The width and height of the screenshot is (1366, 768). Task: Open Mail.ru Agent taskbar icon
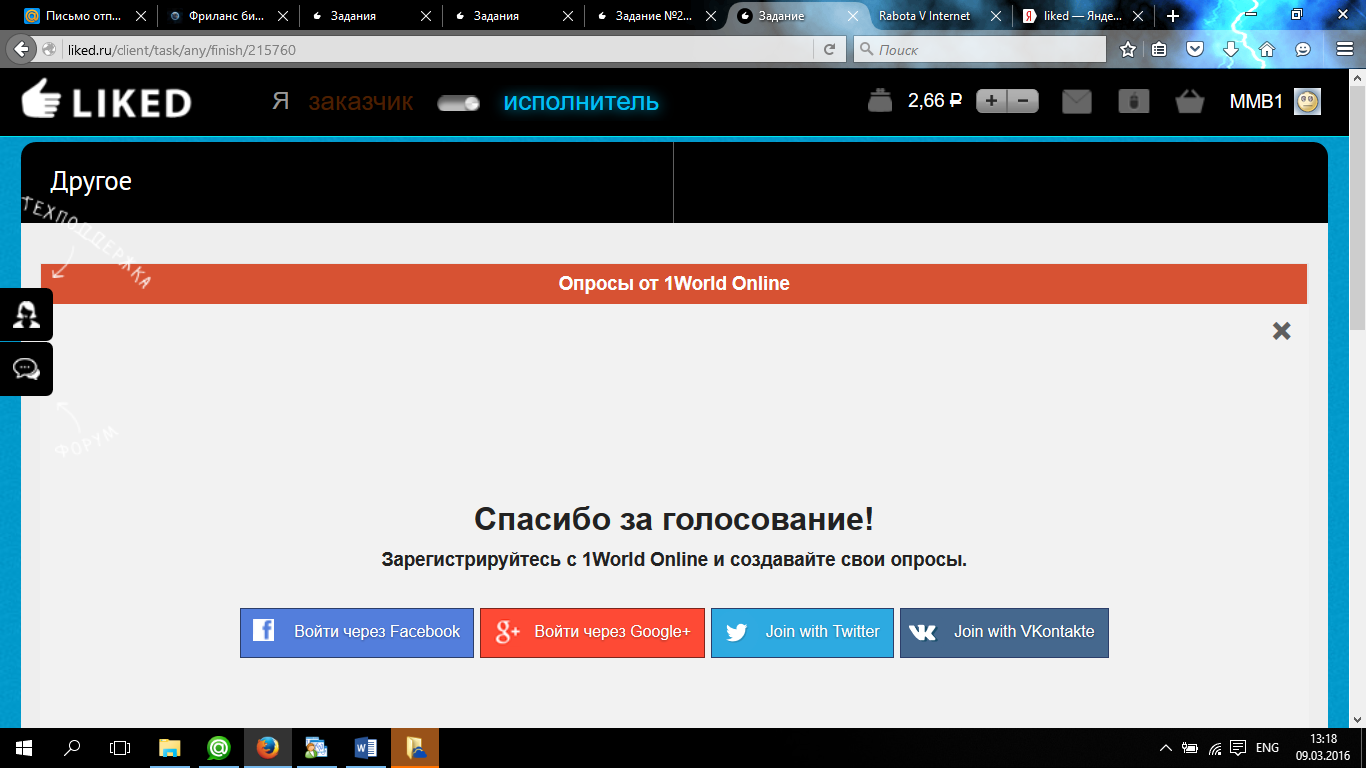click(219, 748)
